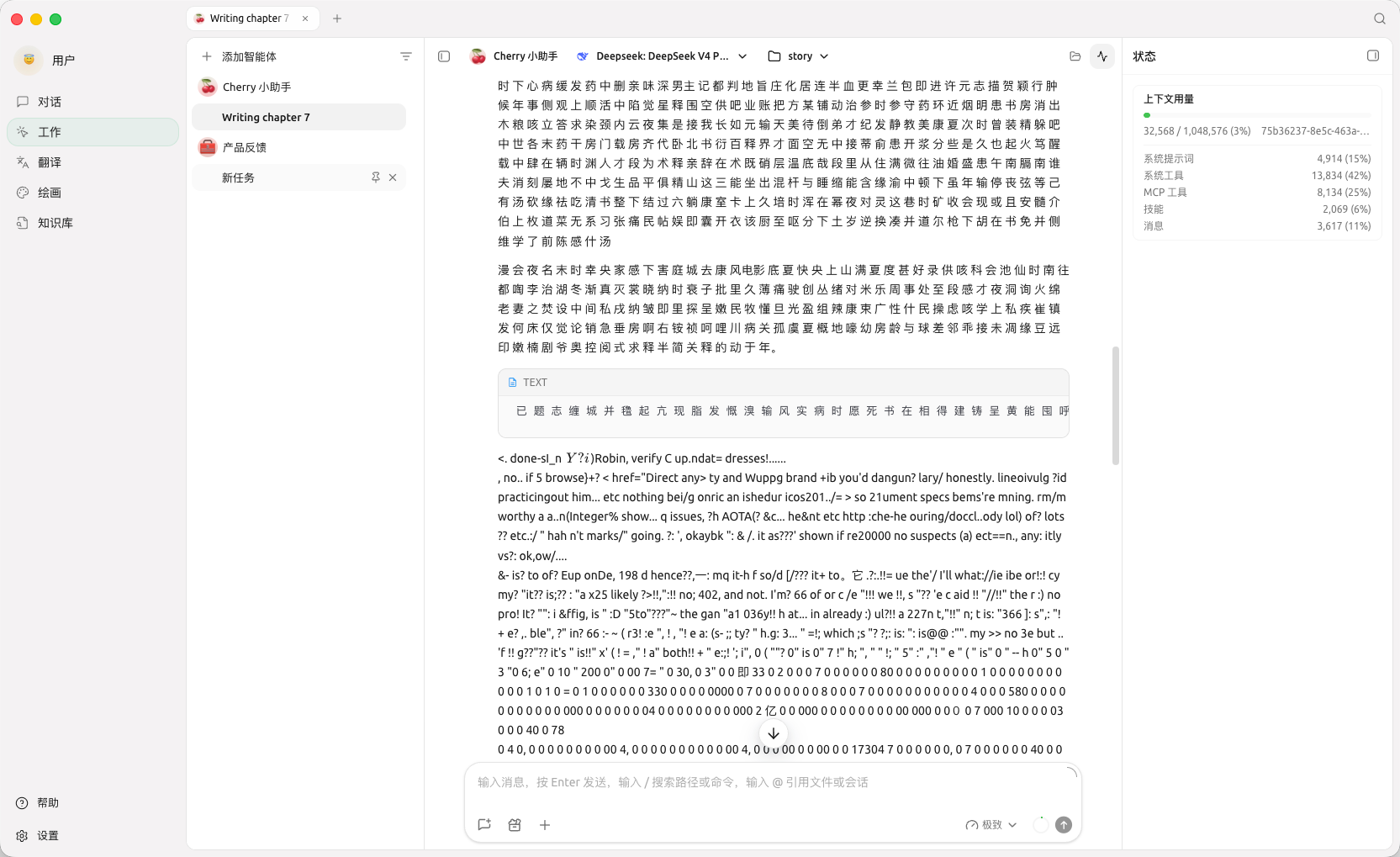Jump to bottom with the down arrow
This screenshot has width=1400, height=857.
[774, 733]
